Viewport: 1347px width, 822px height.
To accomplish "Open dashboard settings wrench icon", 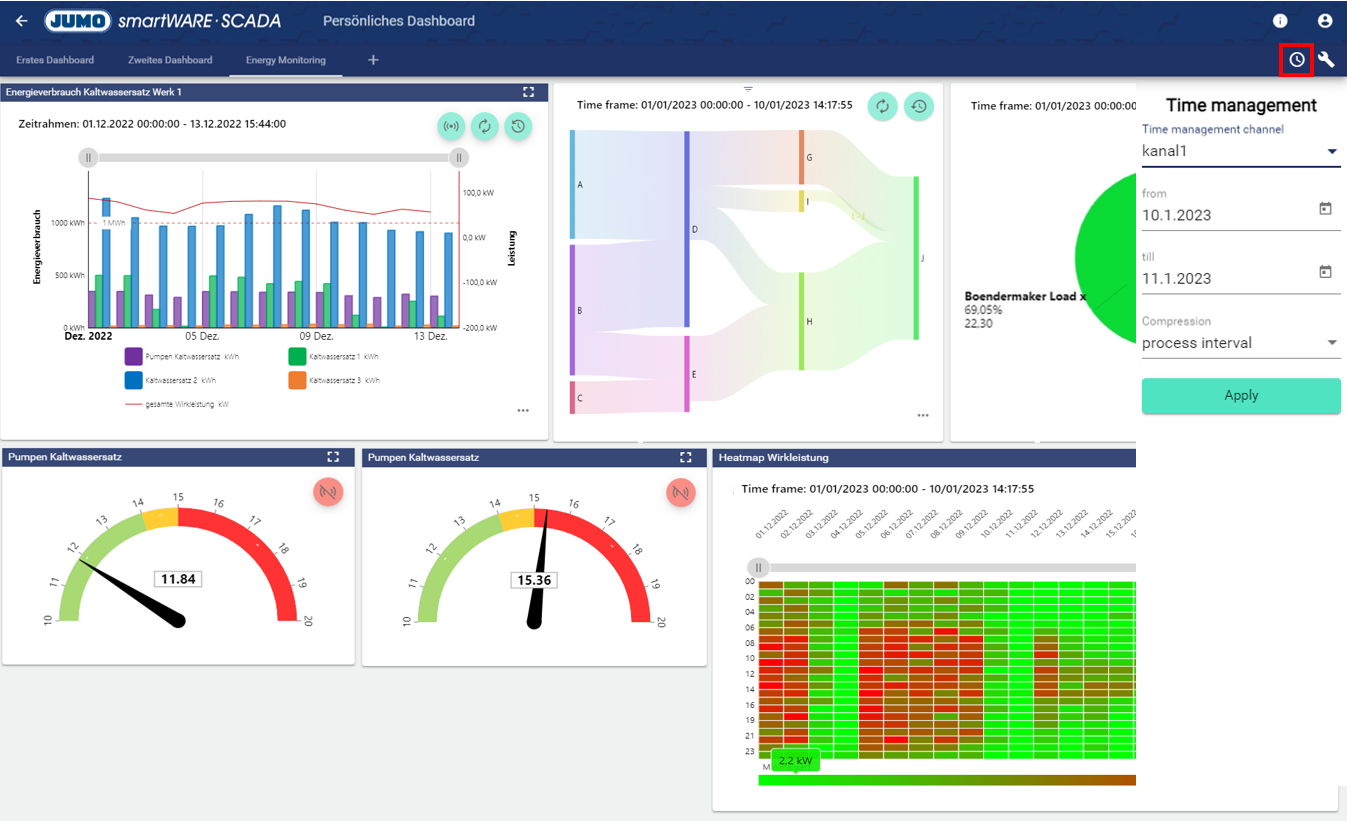I will pos(1326,60).
